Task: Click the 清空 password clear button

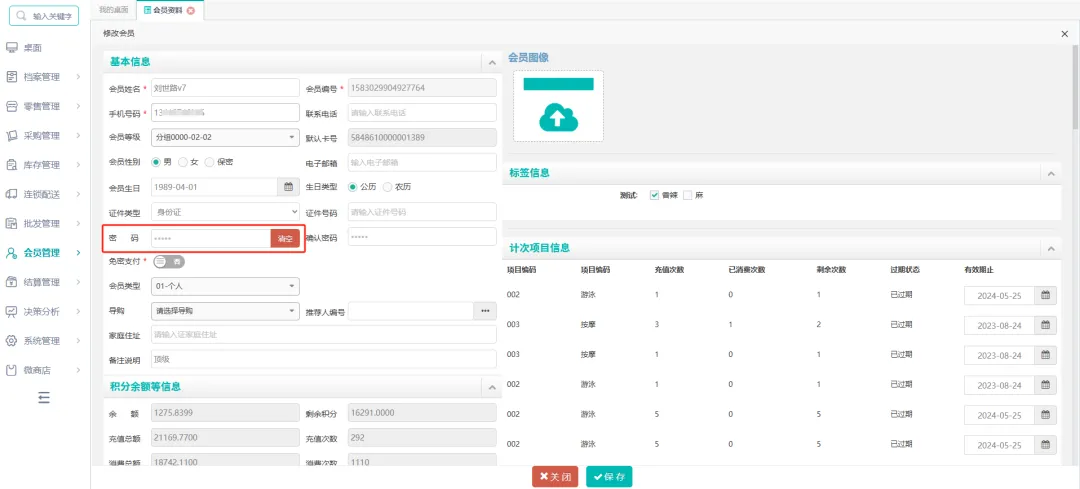Action: (x=285, y=238)
